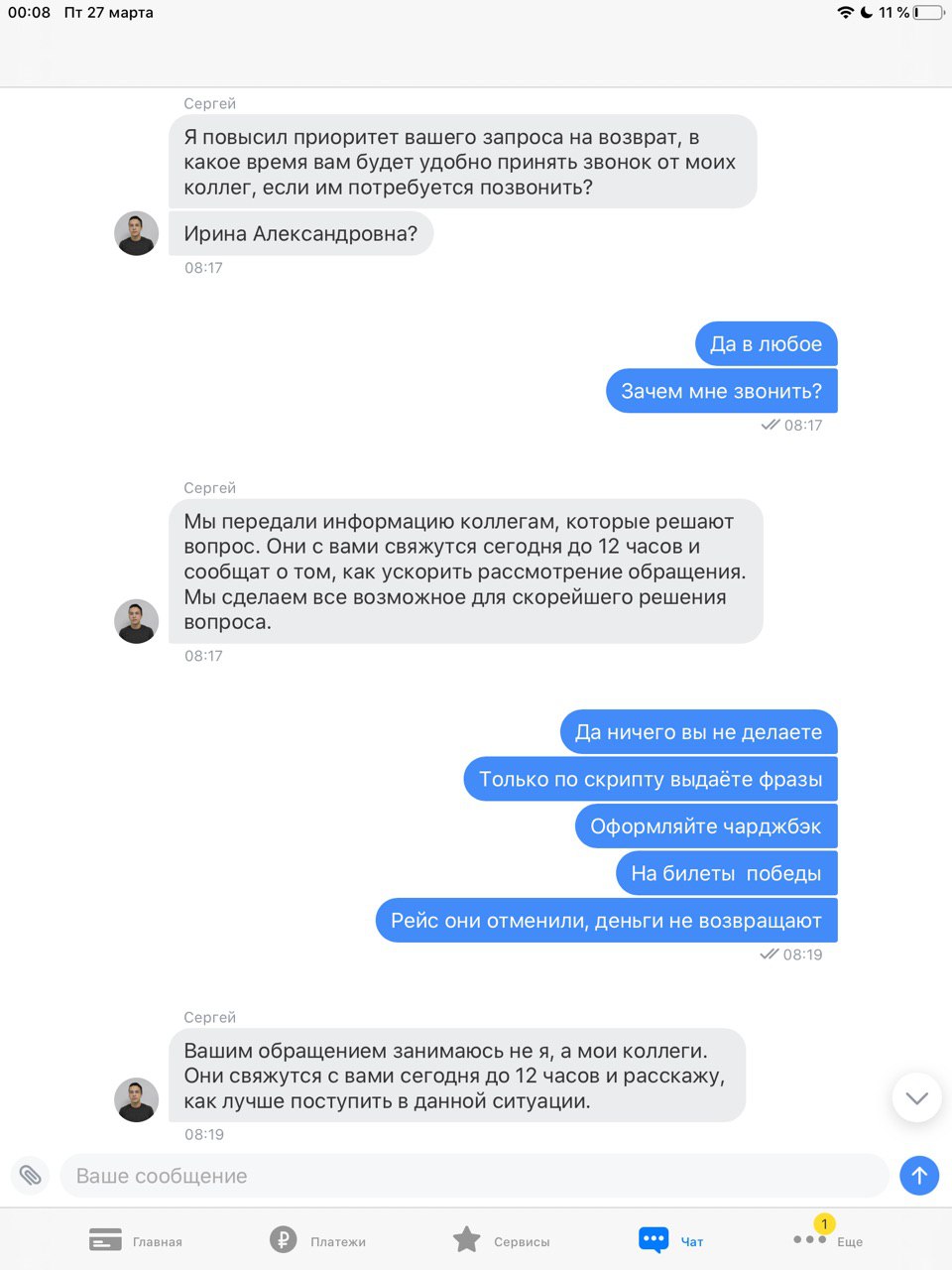Switch to the Платежи tab
Image resolution: width=952 pixels, height=1270 pixels.
tap(317, 1240)
